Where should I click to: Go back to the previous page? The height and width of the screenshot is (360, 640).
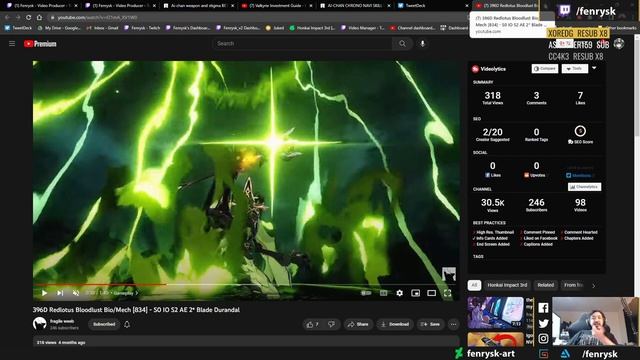[7, 18]
